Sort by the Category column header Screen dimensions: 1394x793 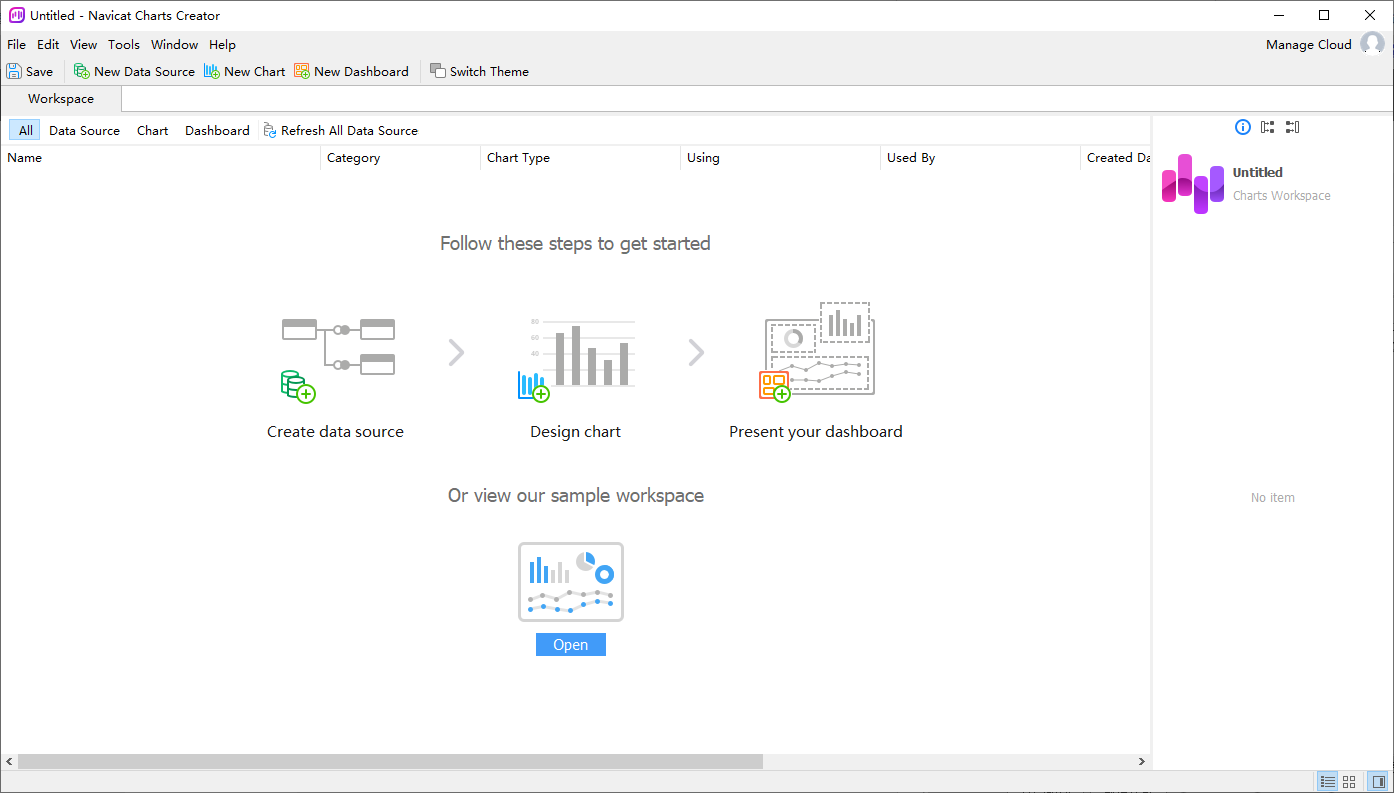pos(400,158)
